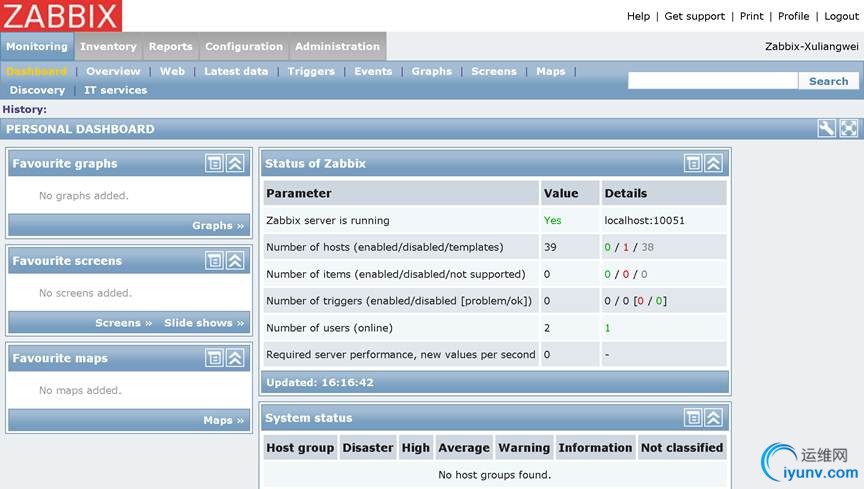Click the 'Not classified' column header

click(682, 448)
